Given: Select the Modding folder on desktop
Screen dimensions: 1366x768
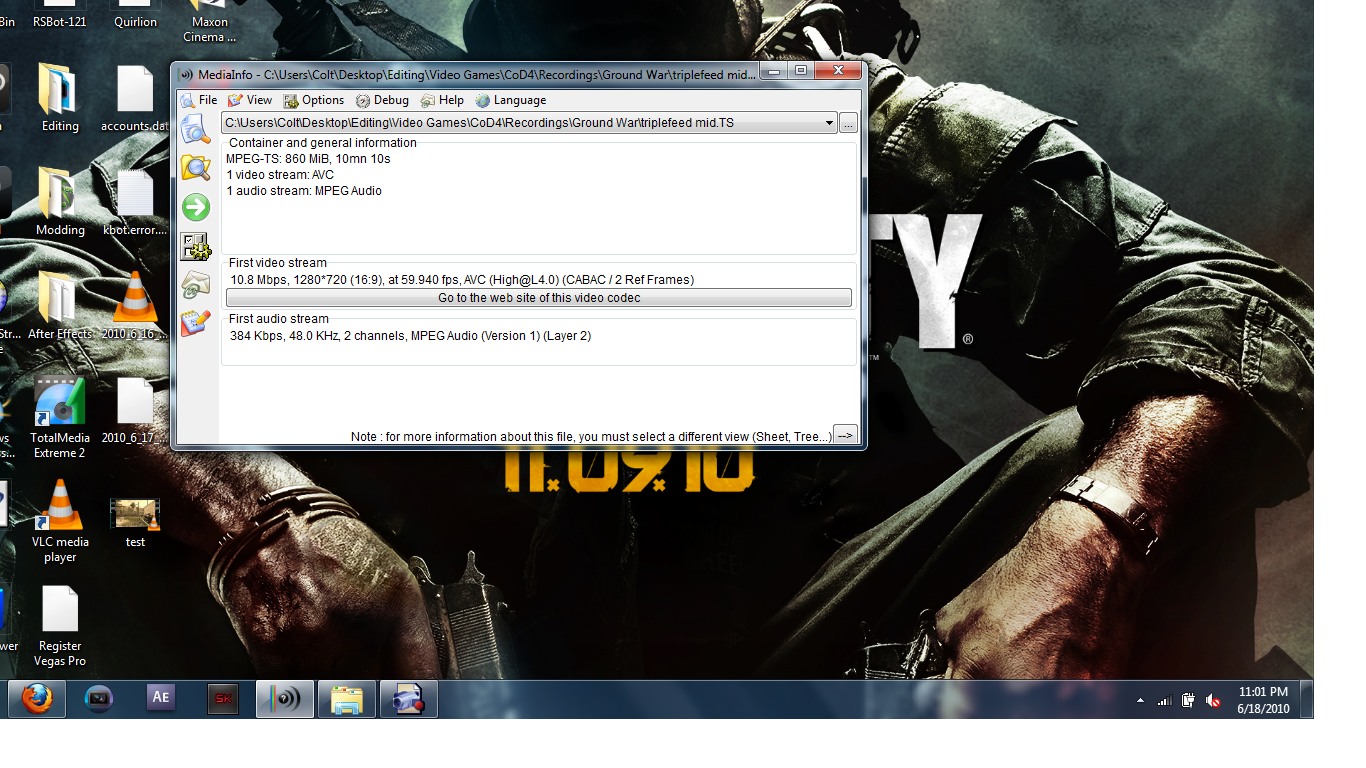Looking at the screenshot, I should 60,202.
